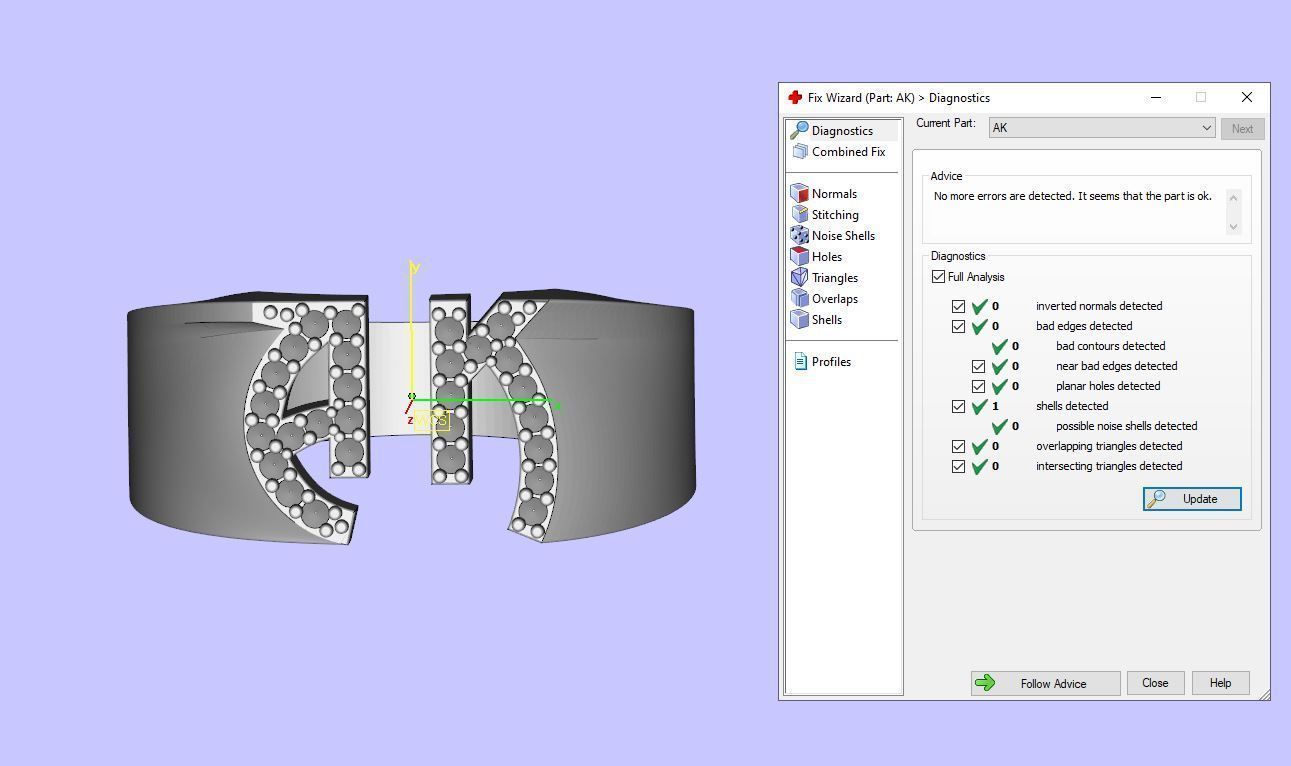
Task: Click the Help button
Action: [1220, 683]
